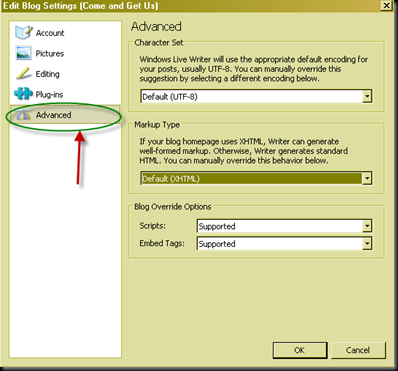
Task: Open the Scripts Supported dropdown
Action: [x=284, y=226]
